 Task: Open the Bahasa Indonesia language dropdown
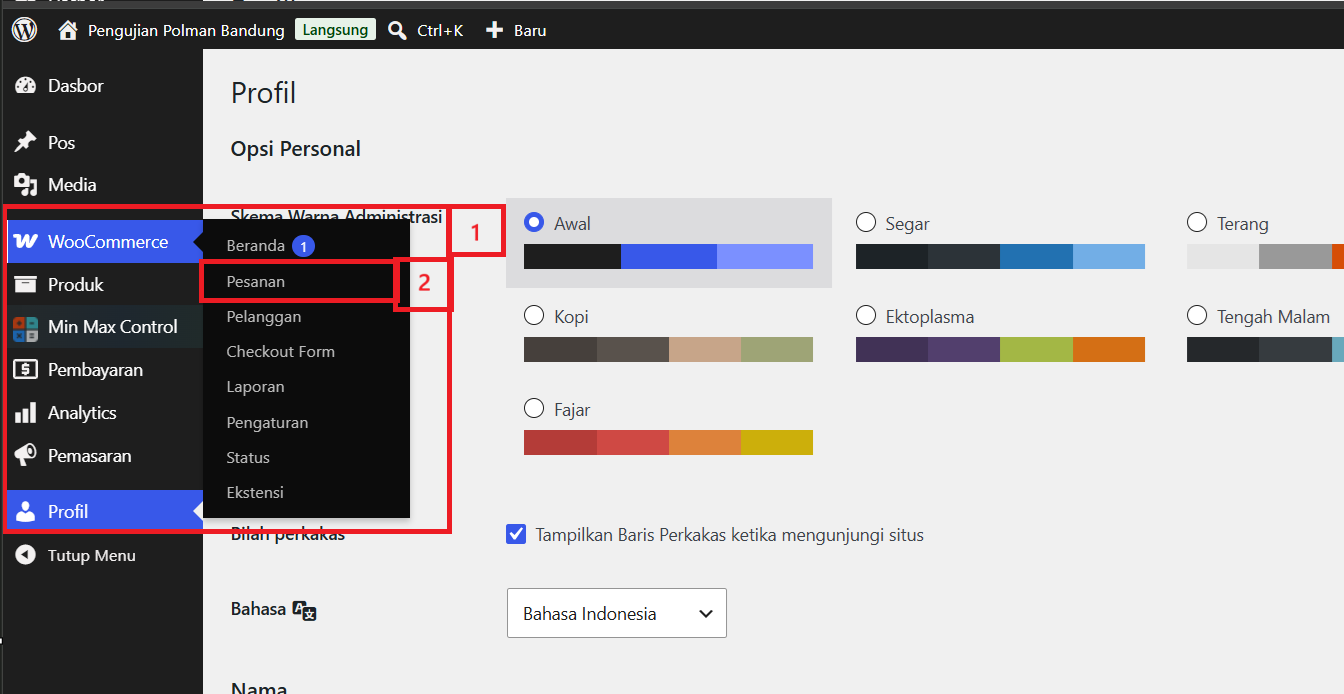(617, 613)
